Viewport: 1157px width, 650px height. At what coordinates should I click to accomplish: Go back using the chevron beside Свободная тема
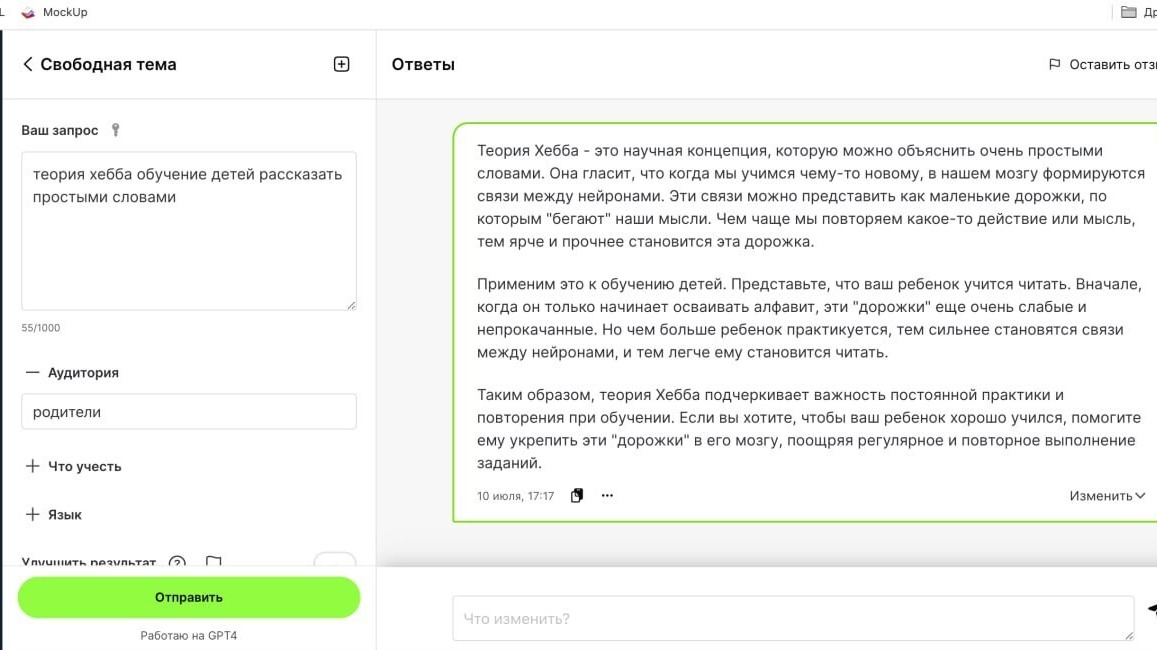tap(28, 64)
